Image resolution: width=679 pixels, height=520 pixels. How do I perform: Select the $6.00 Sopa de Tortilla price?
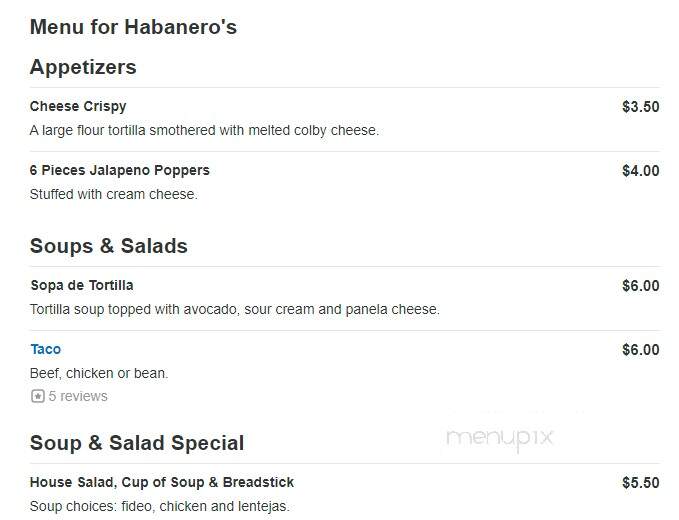click(640, 286)
